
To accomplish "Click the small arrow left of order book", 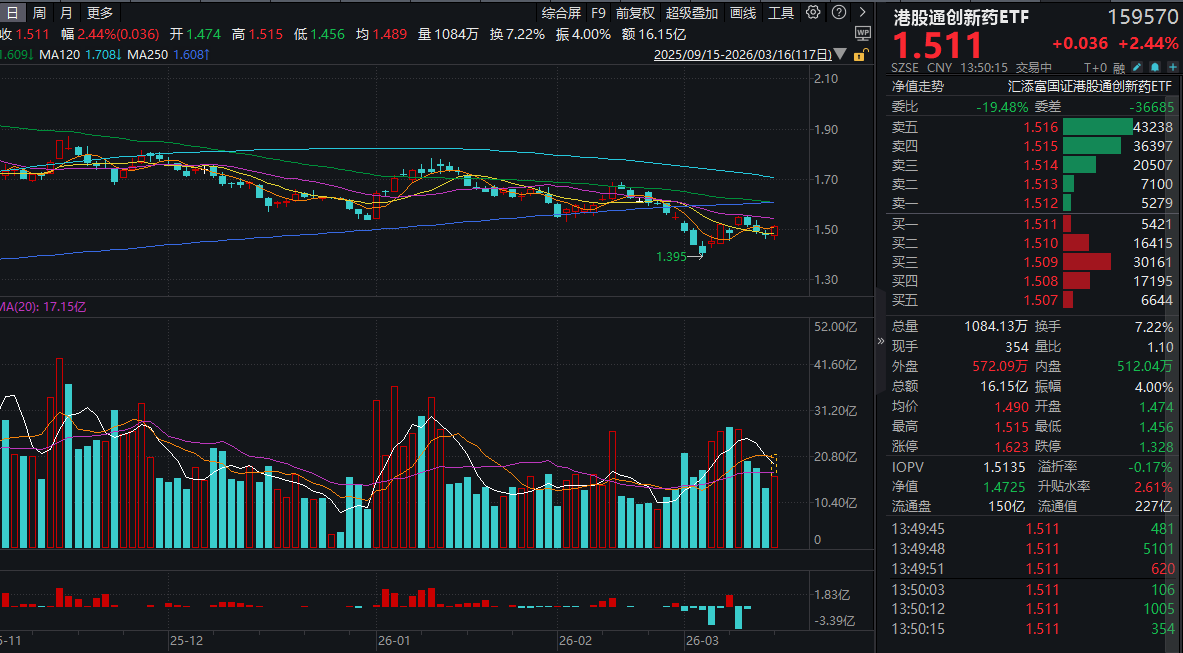I will click(881, 341).
